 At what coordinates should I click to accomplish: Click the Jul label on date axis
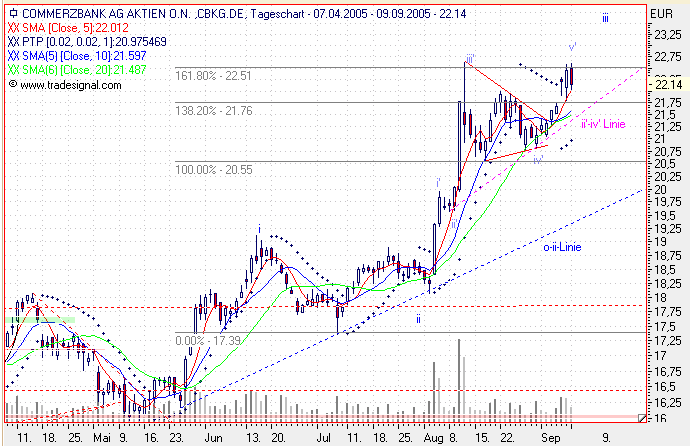[x=323, y=438]
